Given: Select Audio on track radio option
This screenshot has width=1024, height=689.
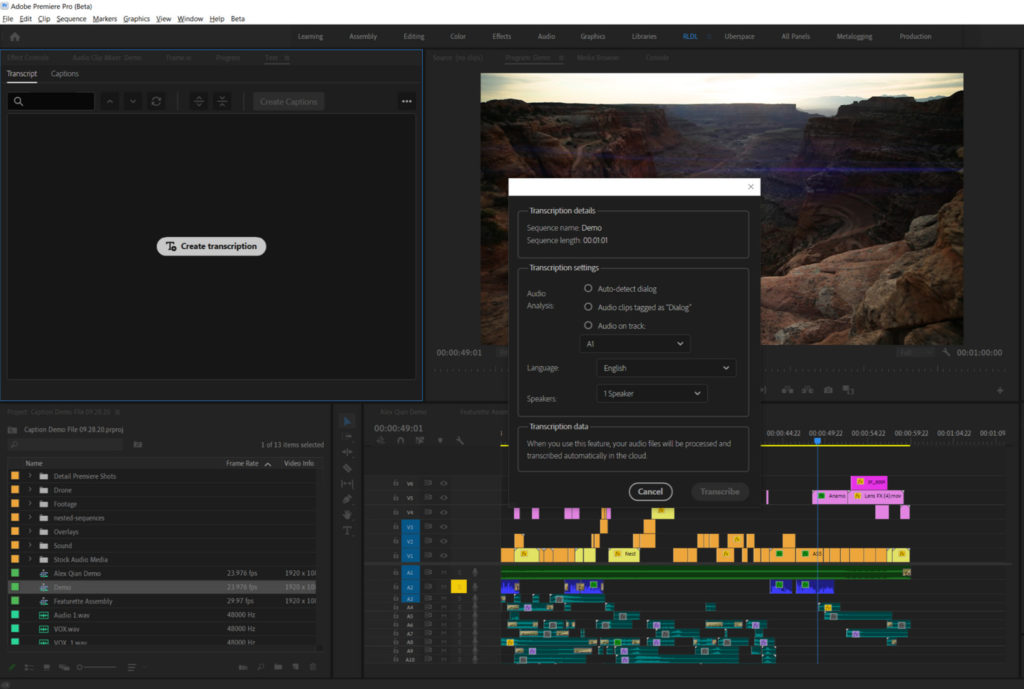Looking at the screenshot, I should tap(588, 325).
